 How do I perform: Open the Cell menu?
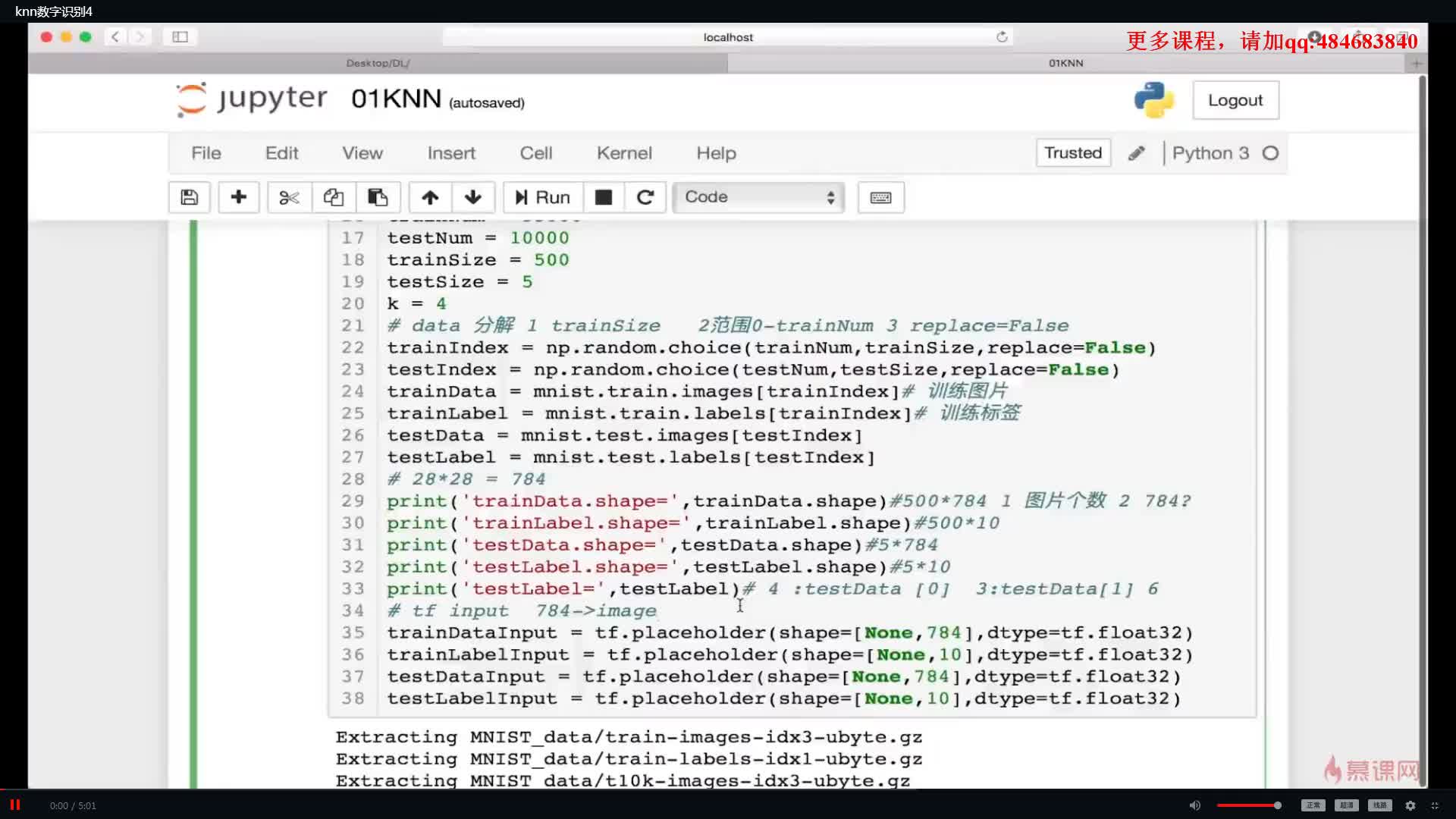point(536,153)
